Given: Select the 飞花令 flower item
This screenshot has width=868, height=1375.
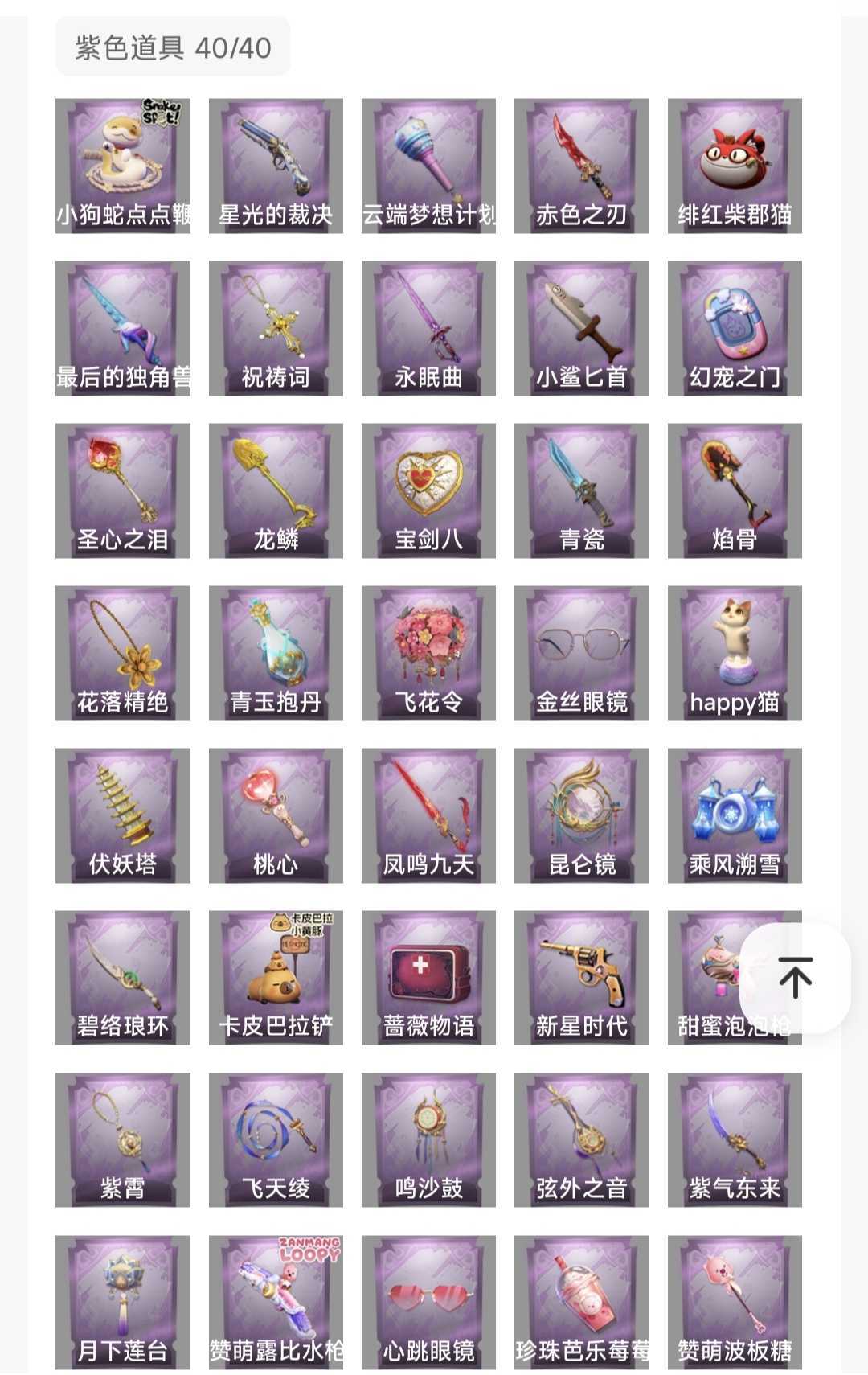Looking at the screenshot, I should 428,653.
